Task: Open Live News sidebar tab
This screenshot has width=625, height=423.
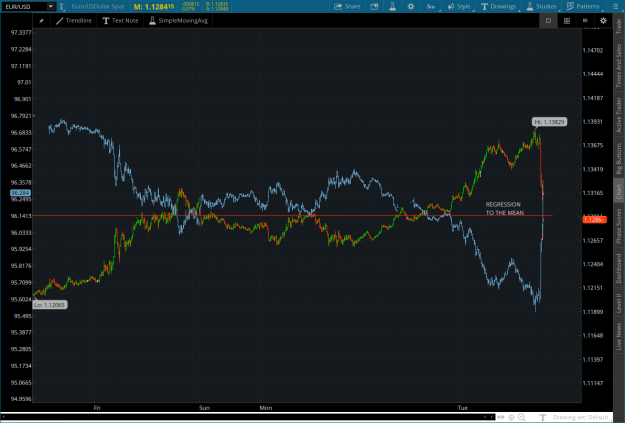Action: pos(619,336)
